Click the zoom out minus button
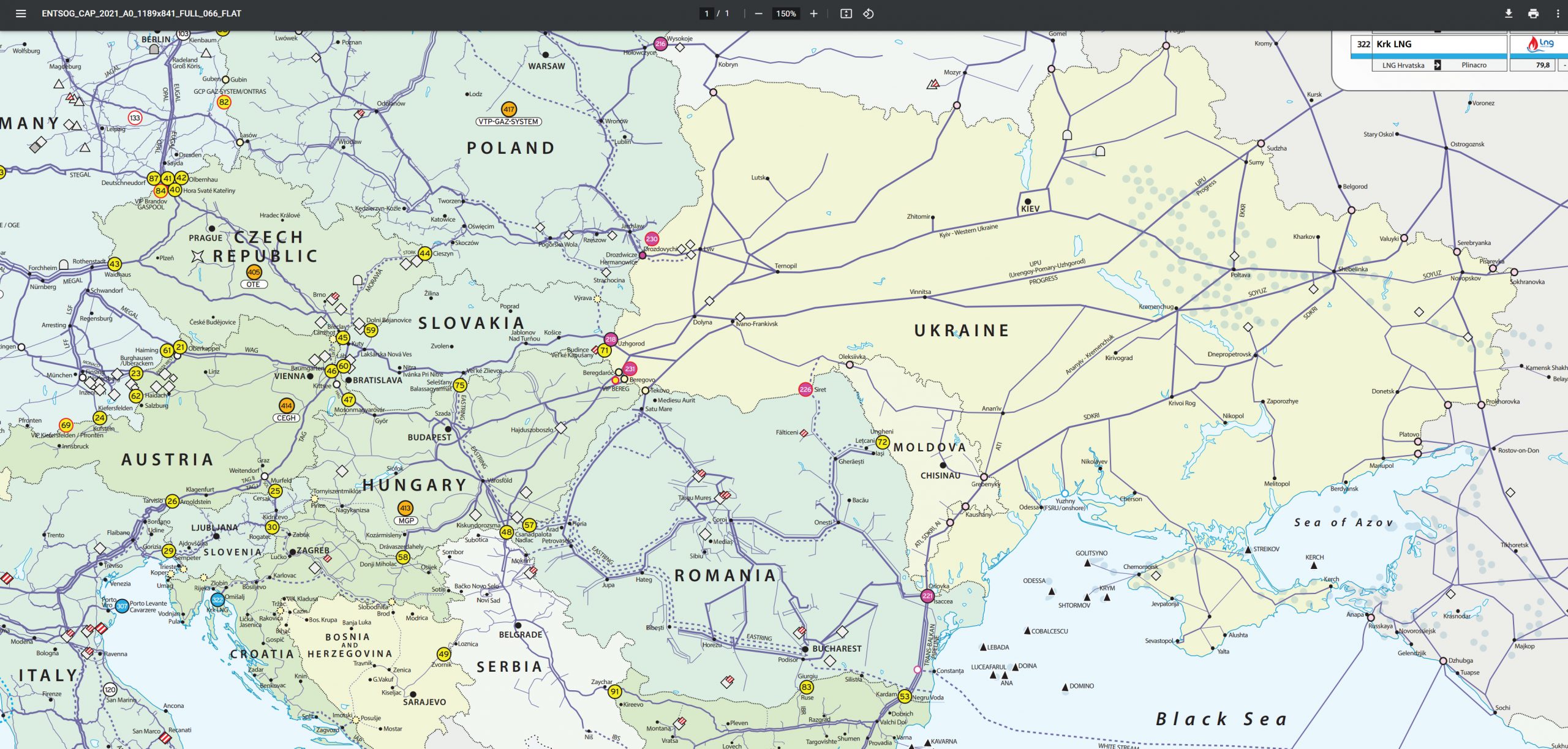 [758, 13]
